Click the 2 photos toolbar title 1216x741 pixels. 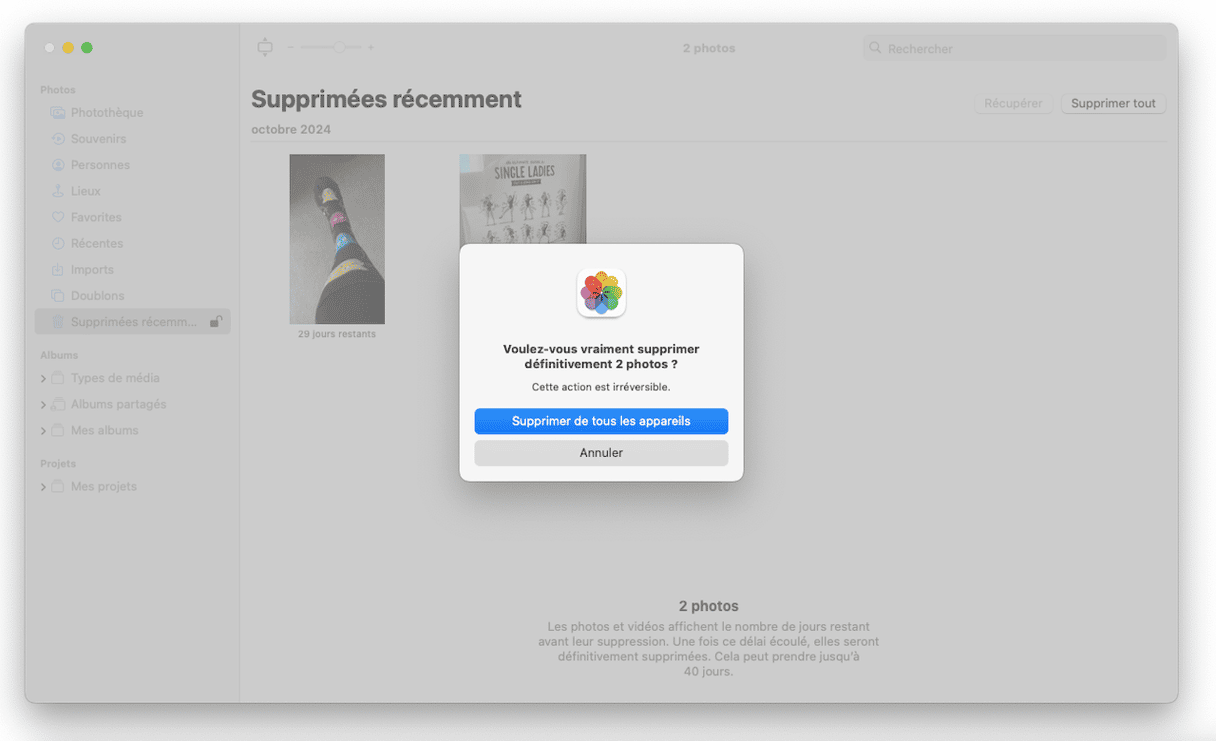tap(709, 48)
